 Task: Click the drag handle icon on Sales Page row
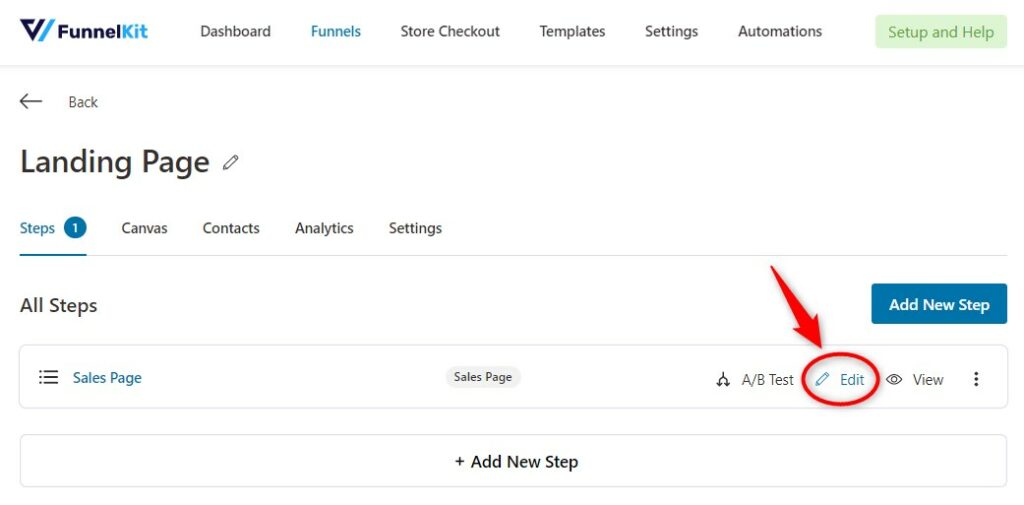(48, 378)
